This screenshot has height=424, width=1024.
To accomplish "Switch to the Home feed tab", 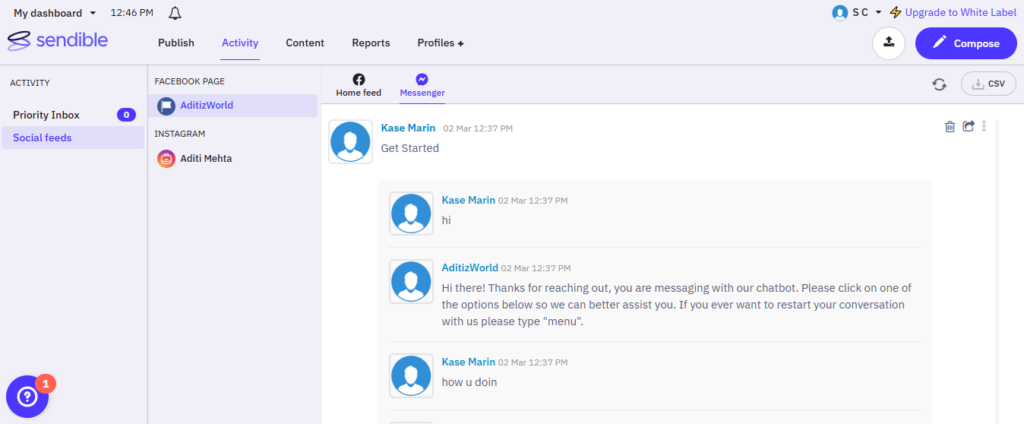I will (x=358, y=85).
